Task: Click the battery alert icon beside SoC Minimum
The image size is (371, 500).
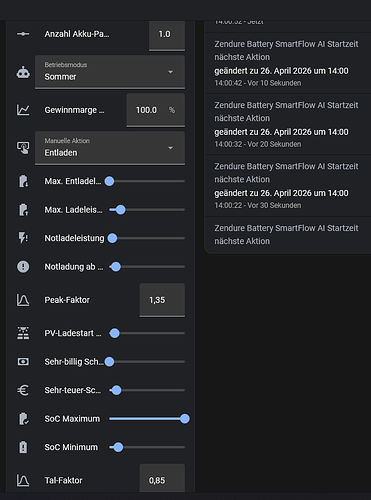Action: coord(23,447)
